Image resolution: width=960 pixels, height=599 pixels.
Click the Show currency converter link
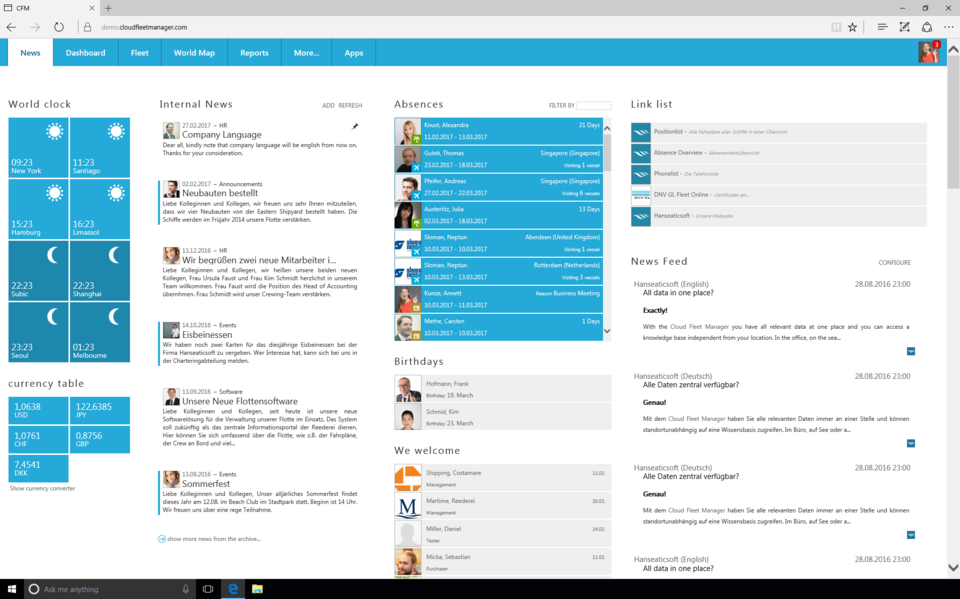(42, 488)
